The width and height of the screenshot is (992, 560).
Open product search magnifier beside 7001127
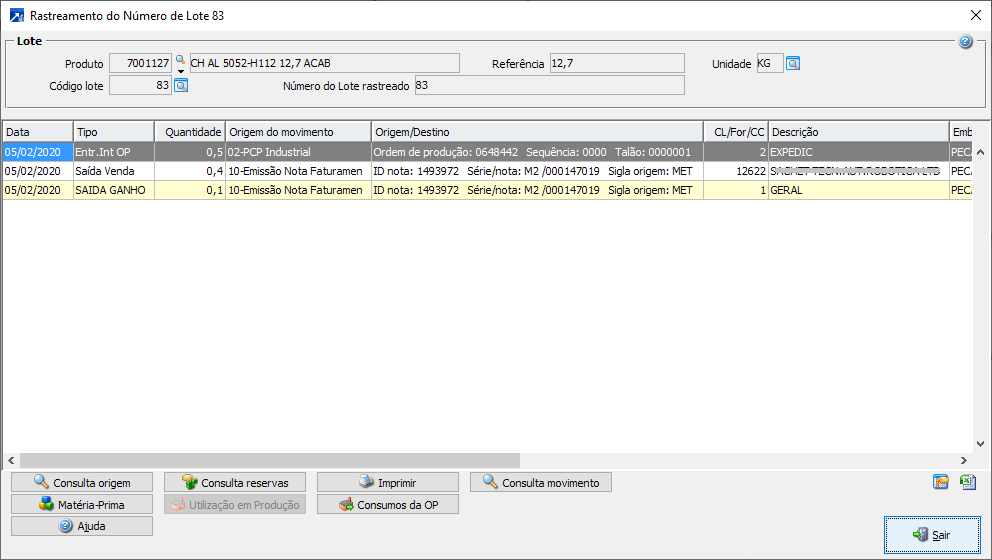tap(180, 59)
